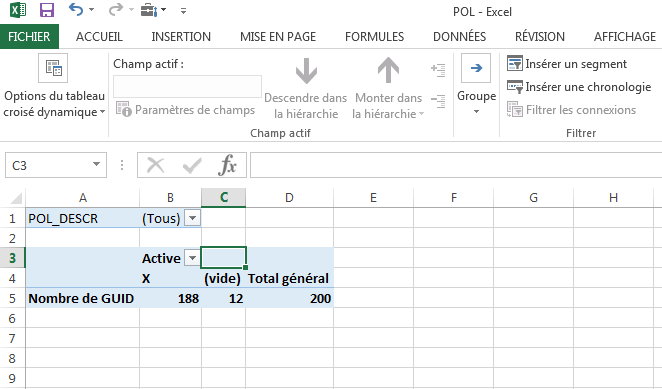Select column B header

click(x=170, y=198)
